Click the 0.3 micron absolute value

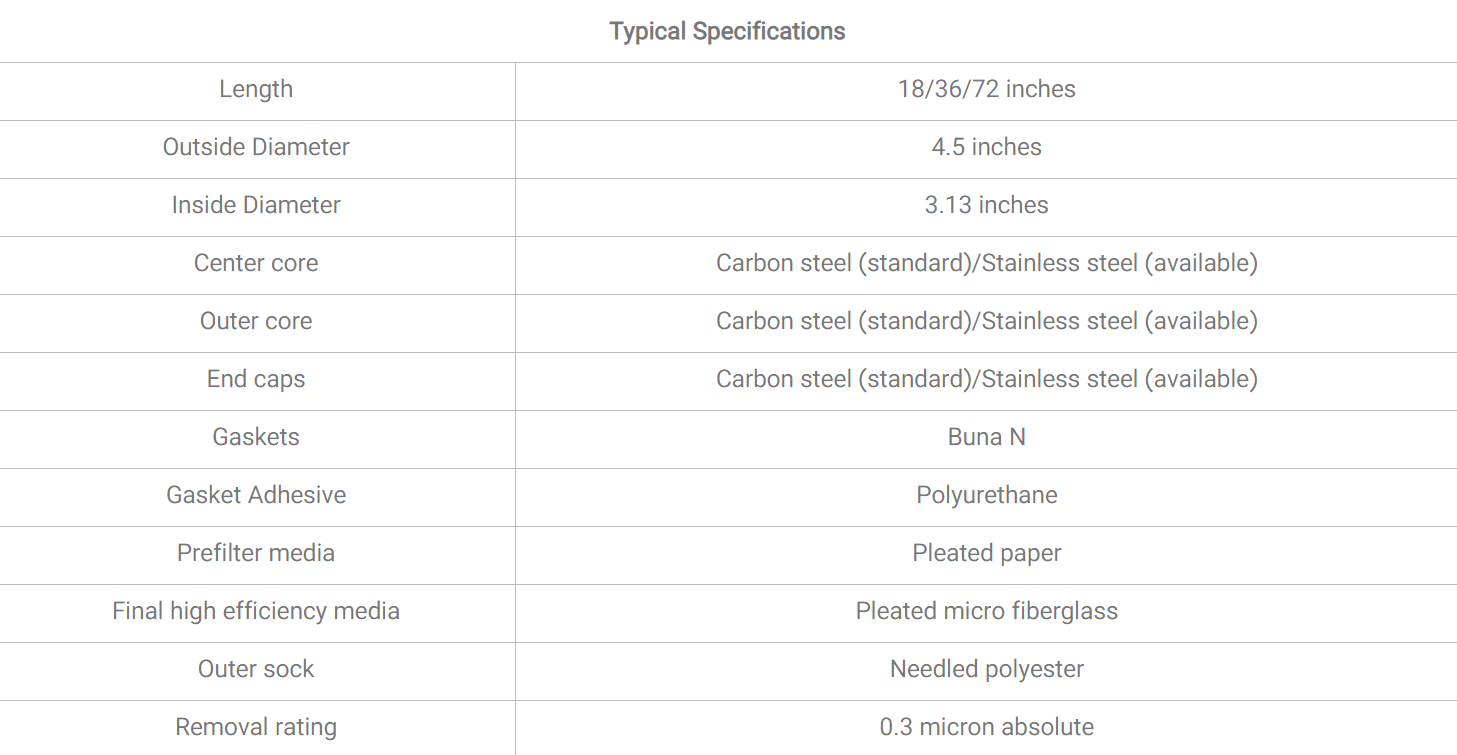(x=986, y=727)
